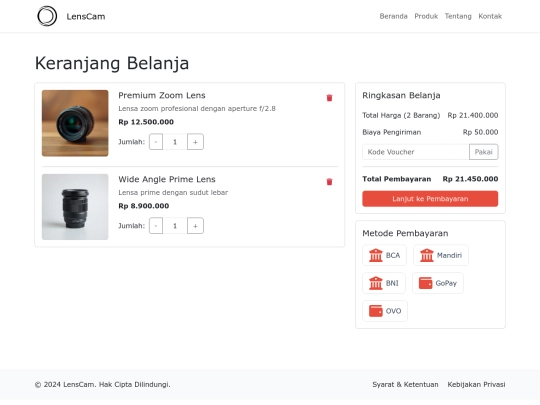Click the Wide Angle Prime Lens product image
Screen dimensions: 540x405
point(75,207)
